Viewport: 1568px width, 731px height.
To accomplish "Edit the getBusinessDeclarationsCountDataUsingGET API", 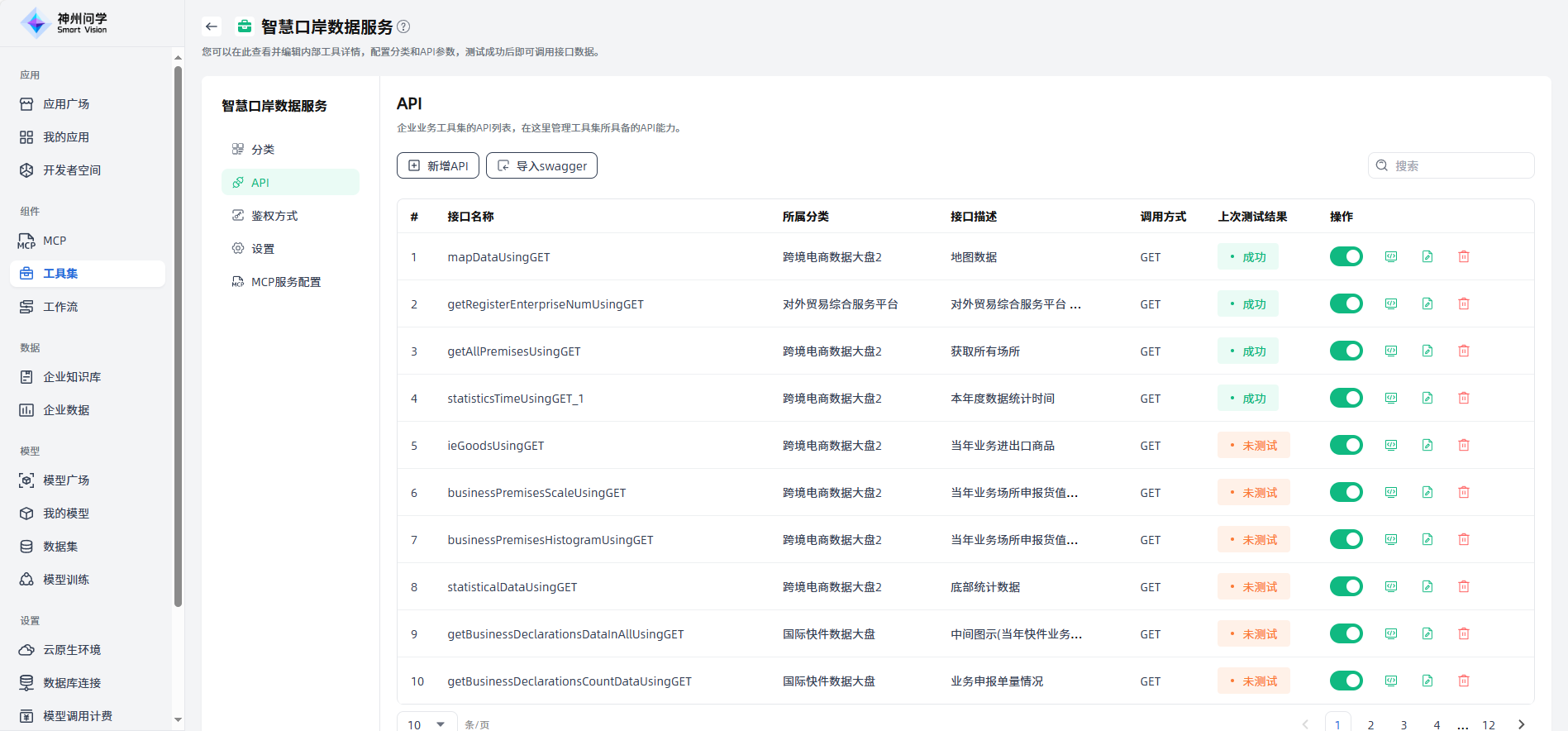I will tap(1427, 681).
